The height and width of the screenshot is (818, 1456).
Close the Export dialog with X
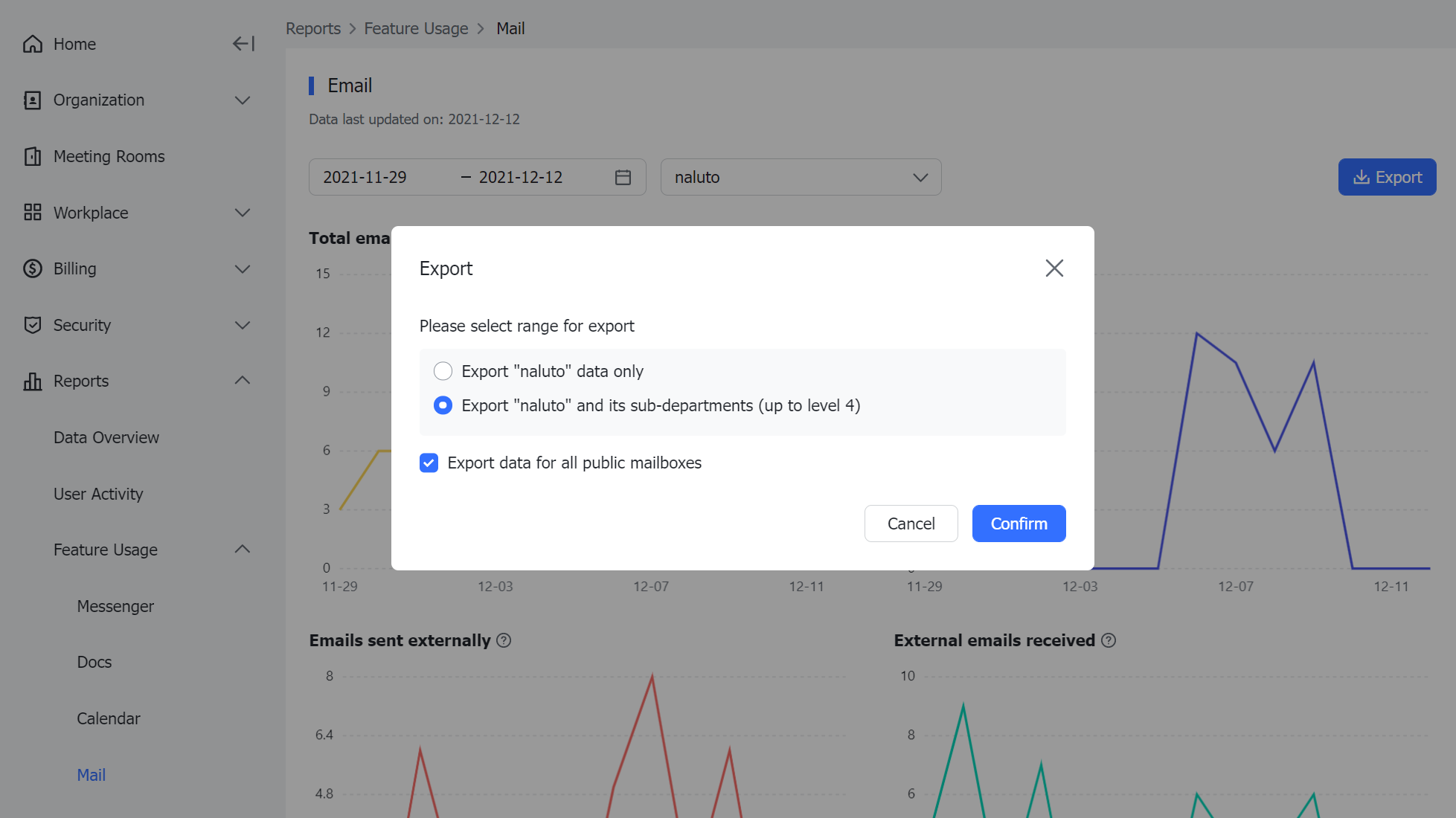[x=1054, y=268]
